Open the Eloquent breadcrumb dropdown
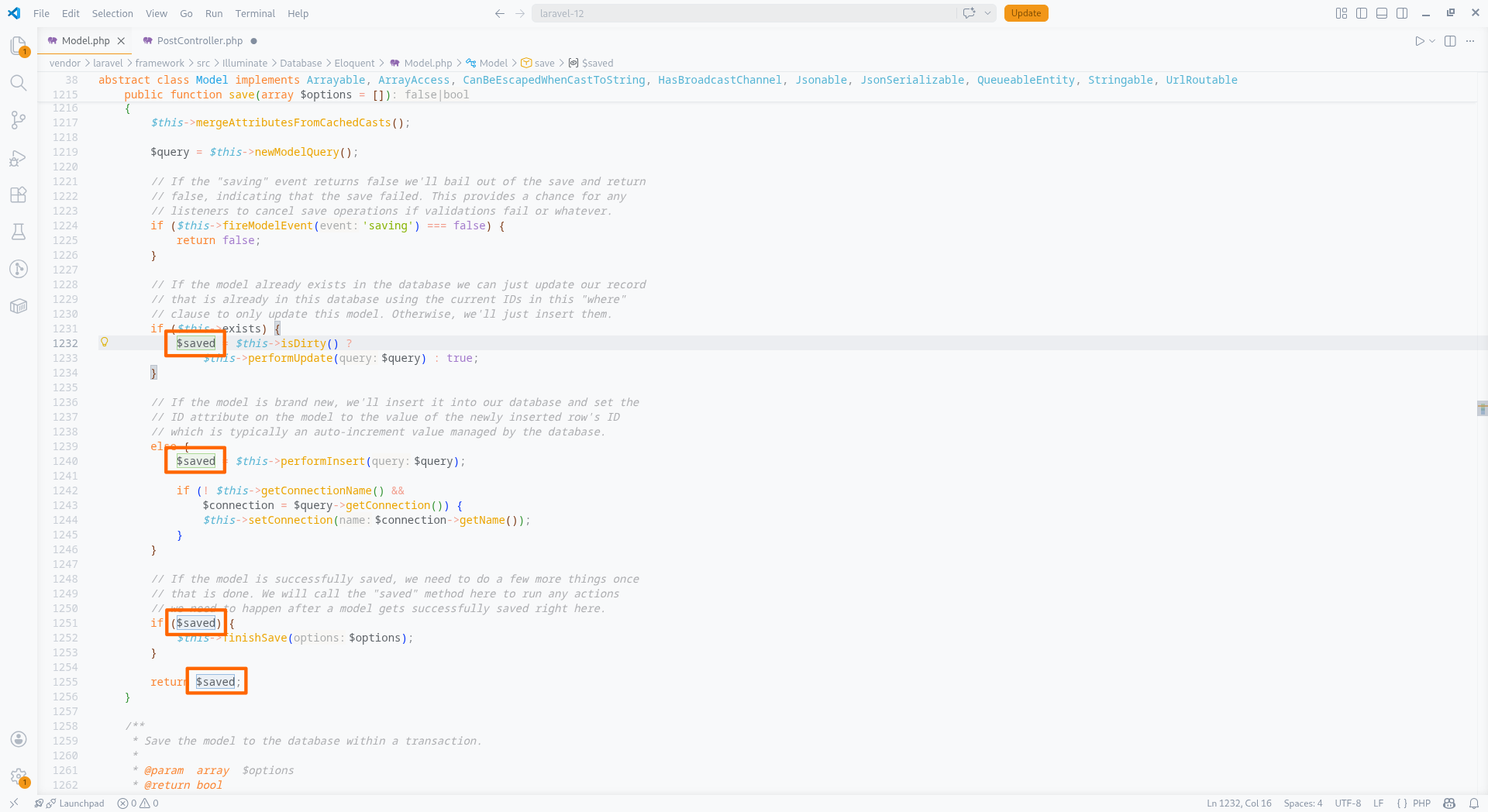The height and width of the screenshot is (812, 1488). pos(354,64)
